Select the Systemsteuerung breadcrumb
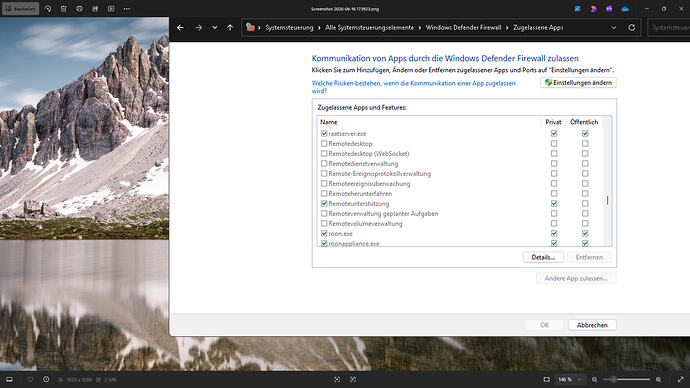The width and height of the screenshot is (690, 388). 289,28
